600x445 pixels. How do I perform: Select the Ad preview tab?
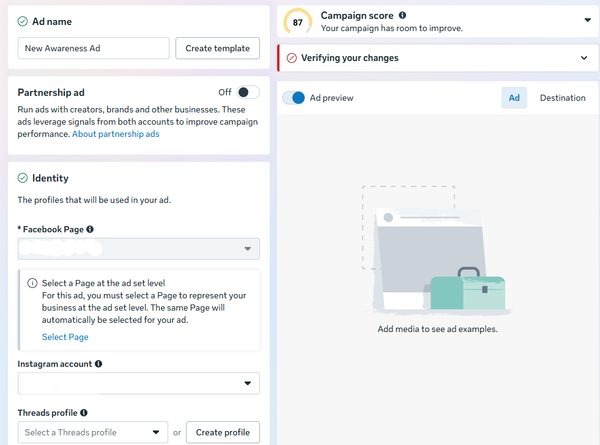(514, 98)
